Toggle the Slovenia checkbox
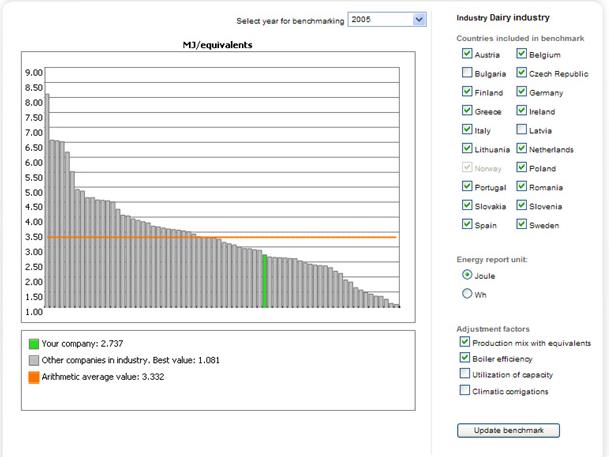The height and width of the screenshot is (457, 609). click(x=521, y=205)
